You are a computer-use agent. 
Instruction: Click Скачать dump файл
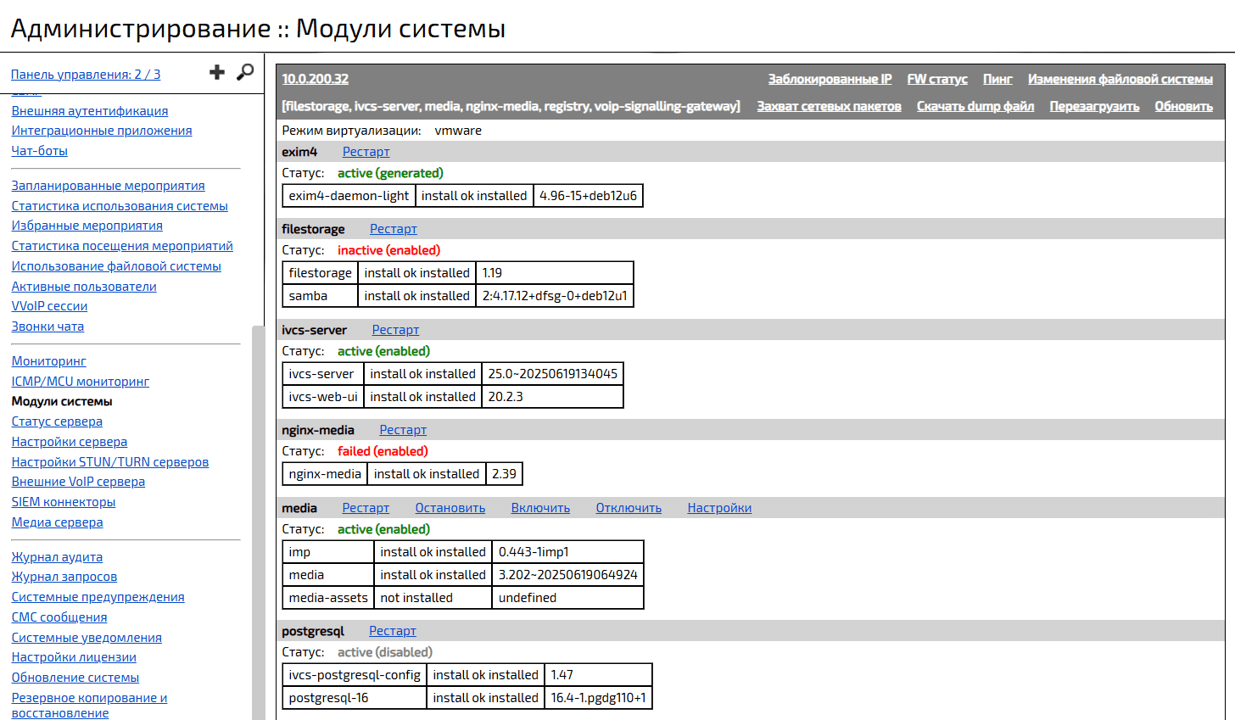(x=975, y=106)
